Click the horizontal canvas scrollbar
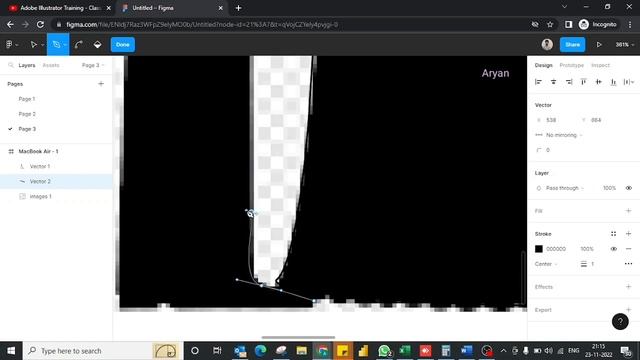This screenshot has width=640, height=360. click(298, 338)
